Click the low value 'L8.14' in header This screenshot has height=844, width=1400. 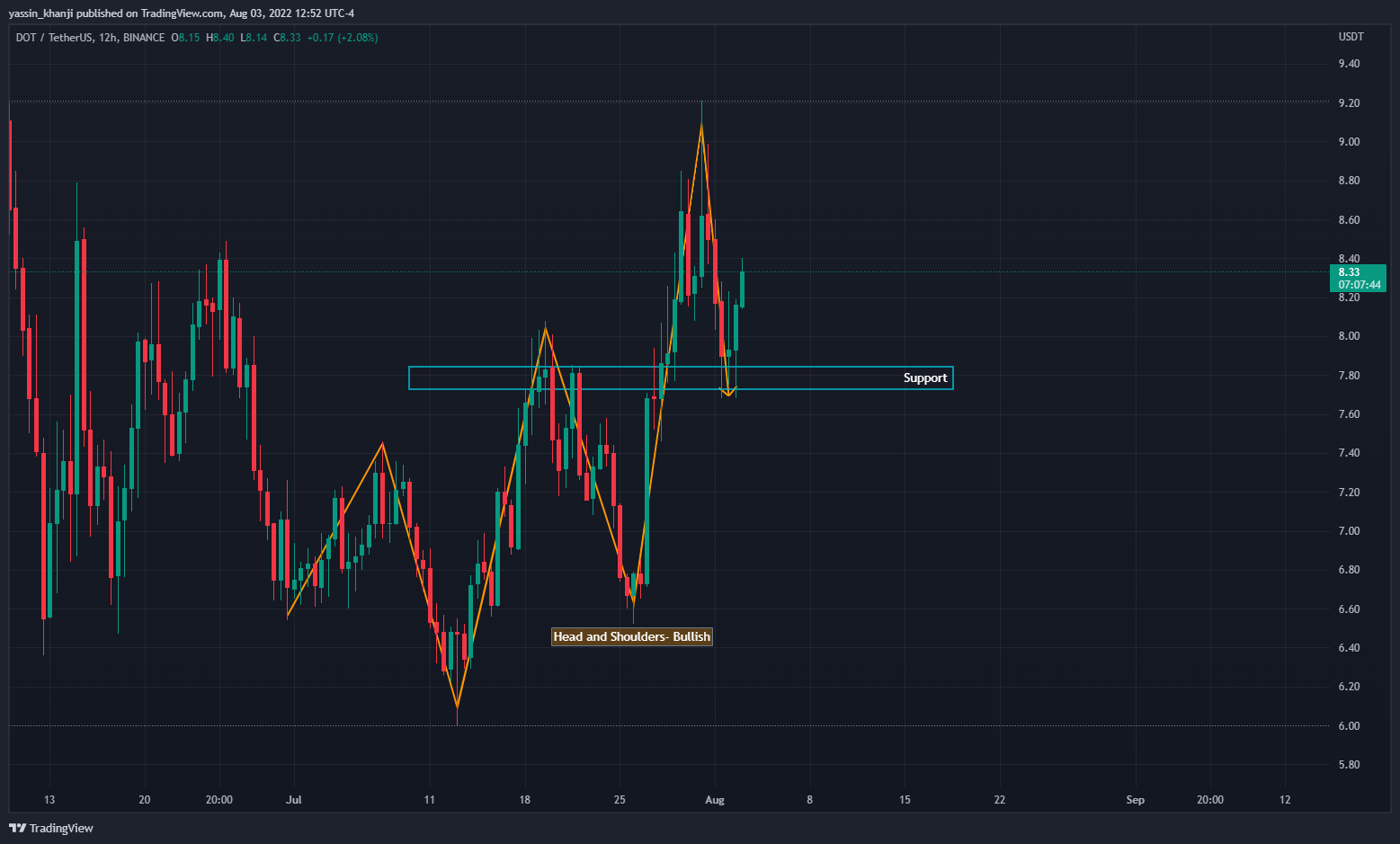coord(254,38)
